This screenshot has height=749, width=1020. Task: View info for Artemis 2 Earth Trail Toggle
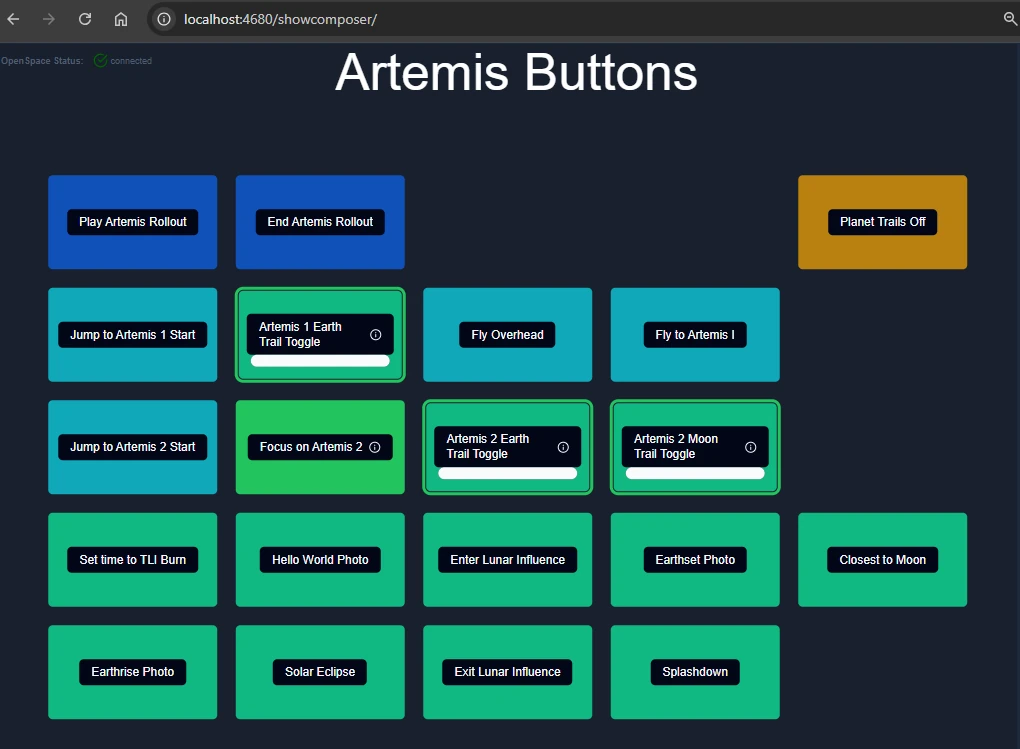(563, 447)
